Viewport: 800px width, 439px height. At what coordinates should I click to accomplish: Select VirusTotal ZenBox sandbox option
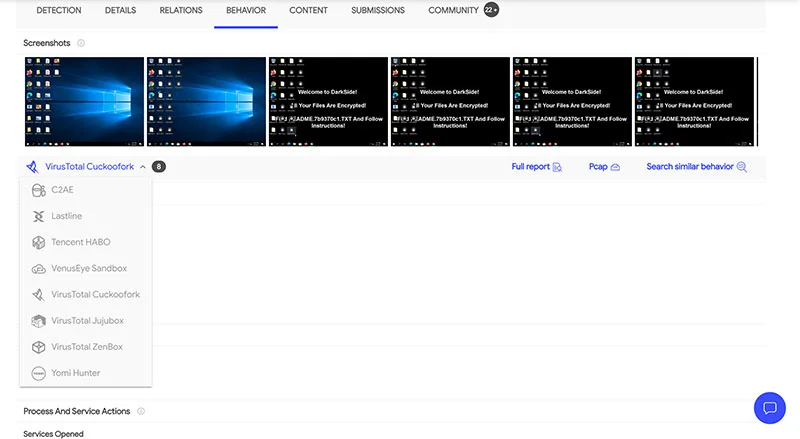(87, 347)
